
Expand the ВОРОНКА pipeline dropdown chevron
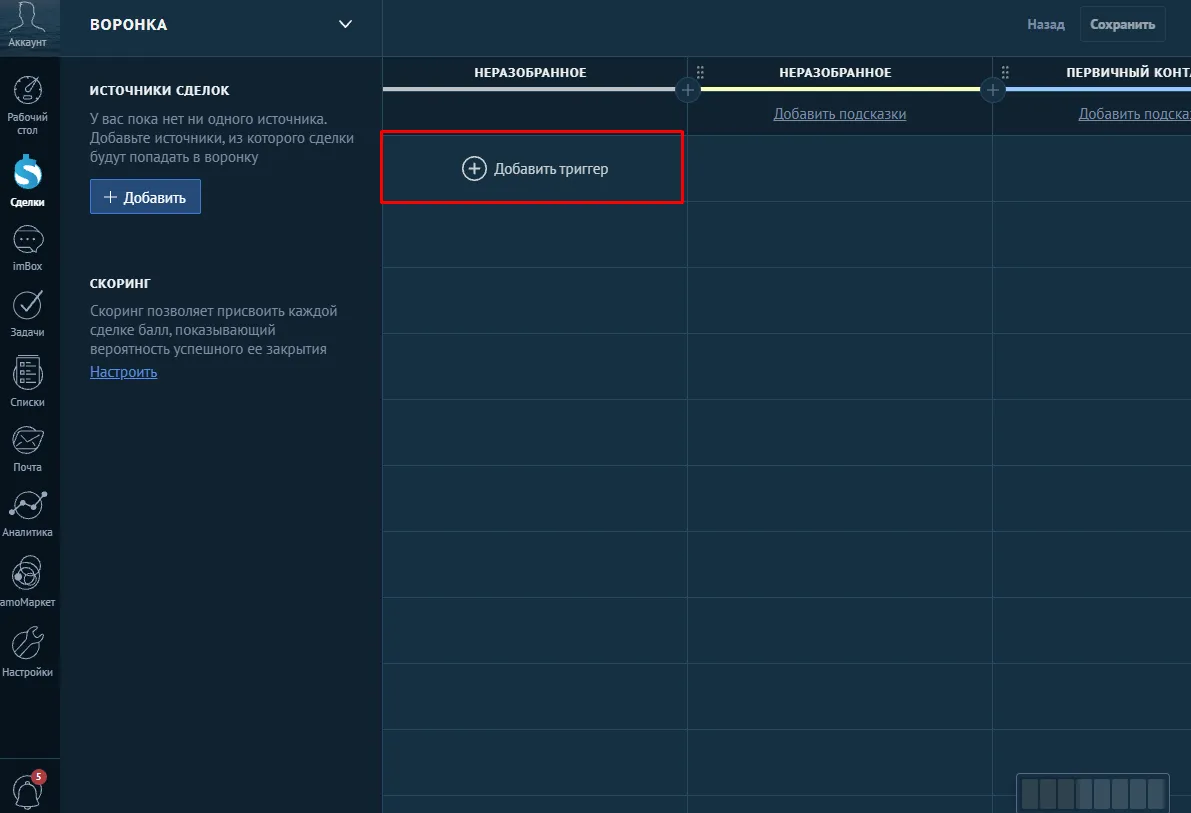pos(345,24)
